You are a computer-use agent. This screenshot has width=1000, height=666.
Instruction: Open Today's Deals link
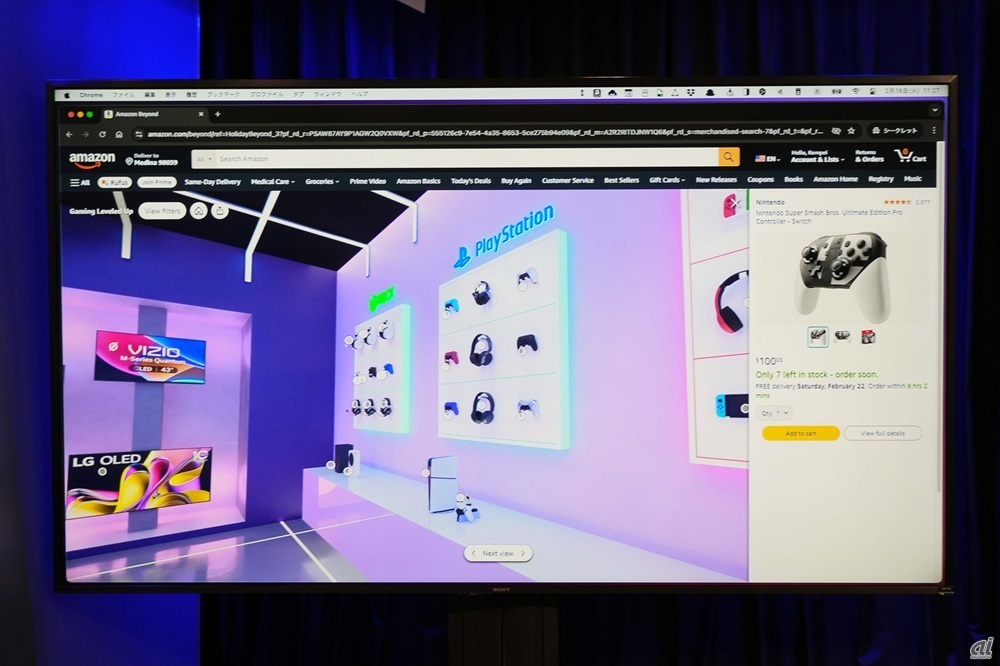(x=471, y=181)
